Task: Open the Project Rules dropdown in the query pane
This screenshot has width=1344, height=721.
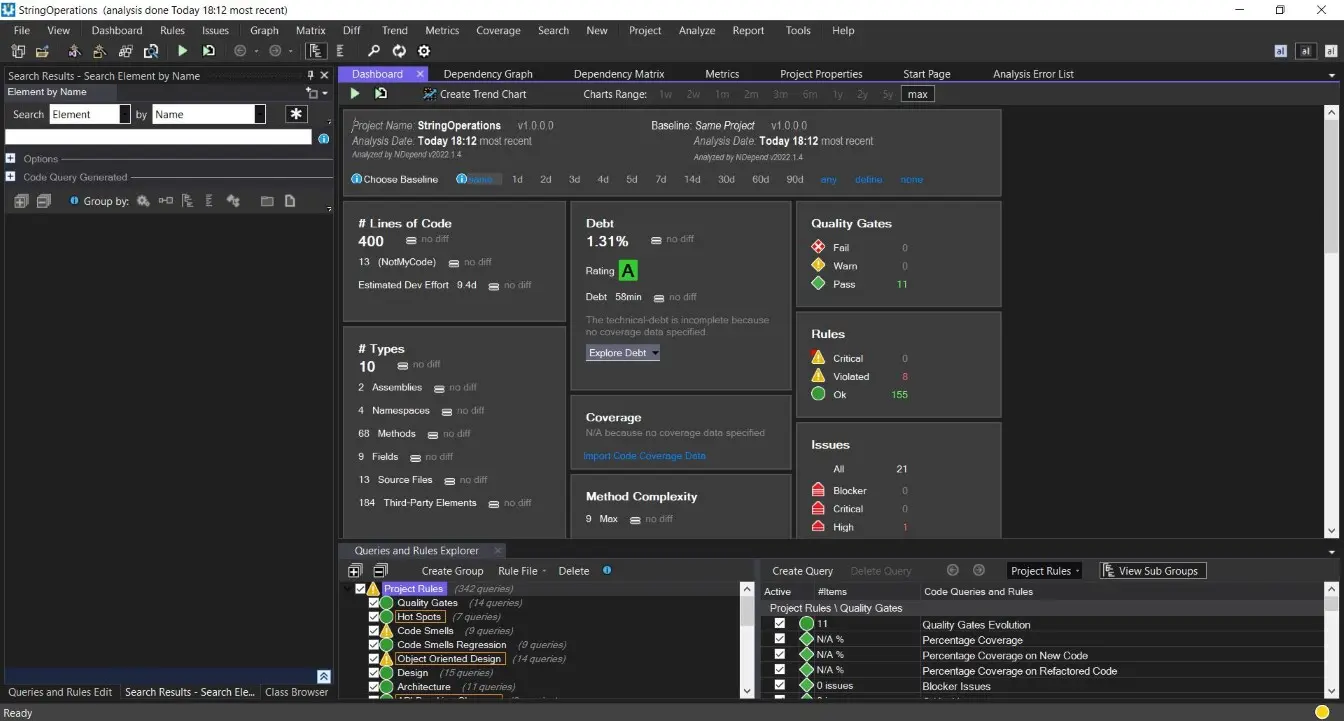Action: pyautogui.click(x=1046, y=571)
